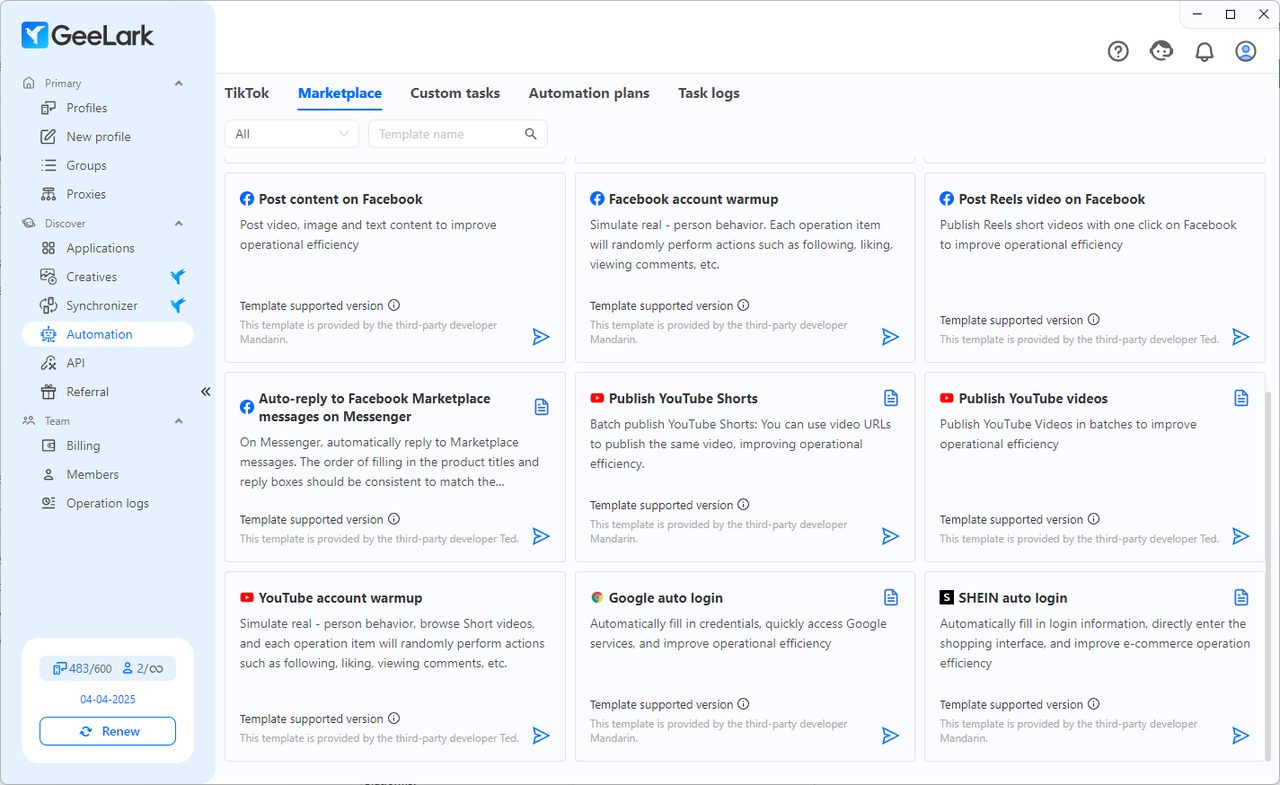Image resolution: width=1280 pixels, height=785 pixels.
Task: Run the Google auto login template
Action: [891, 736]
